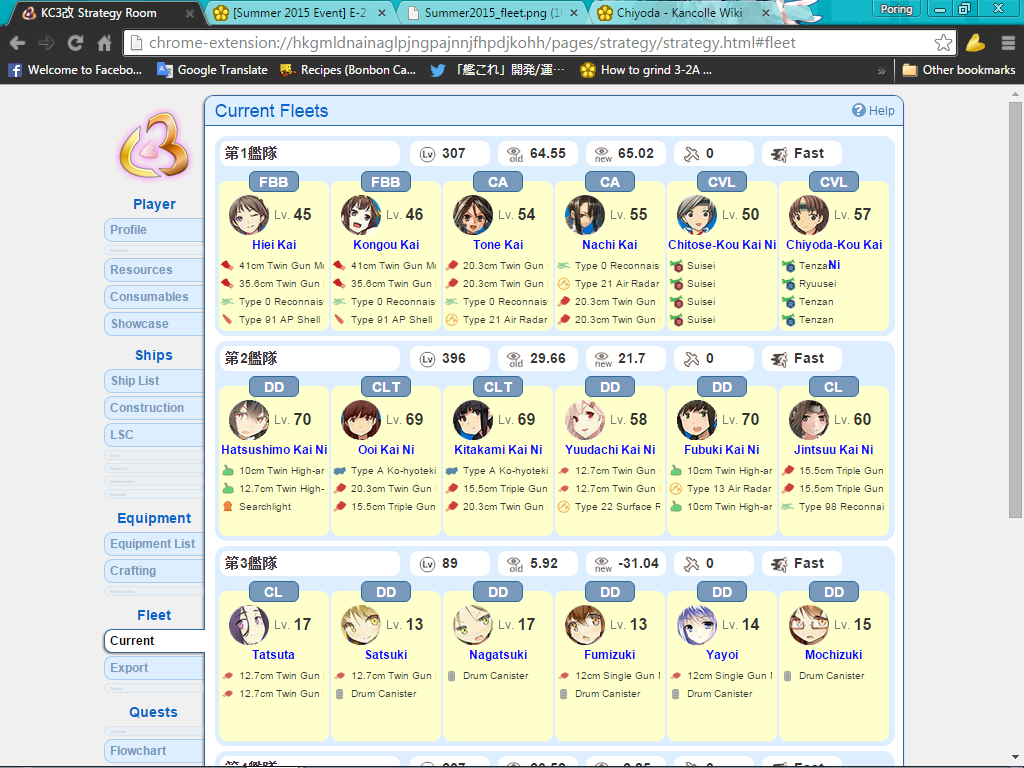Image resolution: width=1024 pixels, height=768 pixels.
Task: Click the Type 21 Air Radar icon on Tone Kai
Action: coord(452,320)
